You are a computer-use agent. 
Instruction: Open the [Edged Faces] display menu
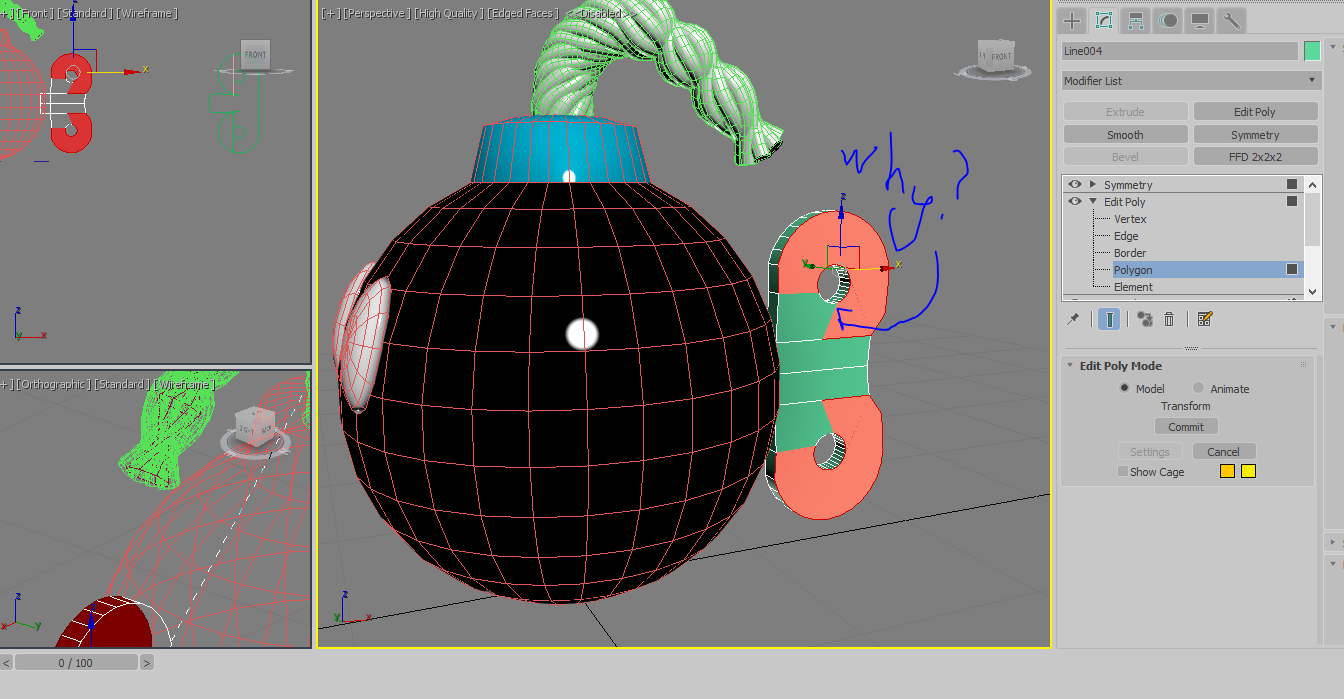(x=523, y=13)
